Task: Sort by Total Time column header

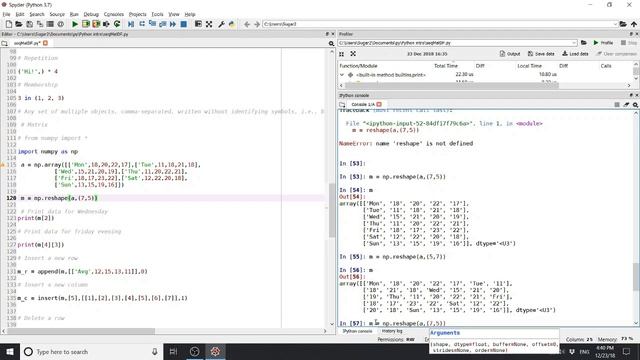Action: (x=446, y=66)
